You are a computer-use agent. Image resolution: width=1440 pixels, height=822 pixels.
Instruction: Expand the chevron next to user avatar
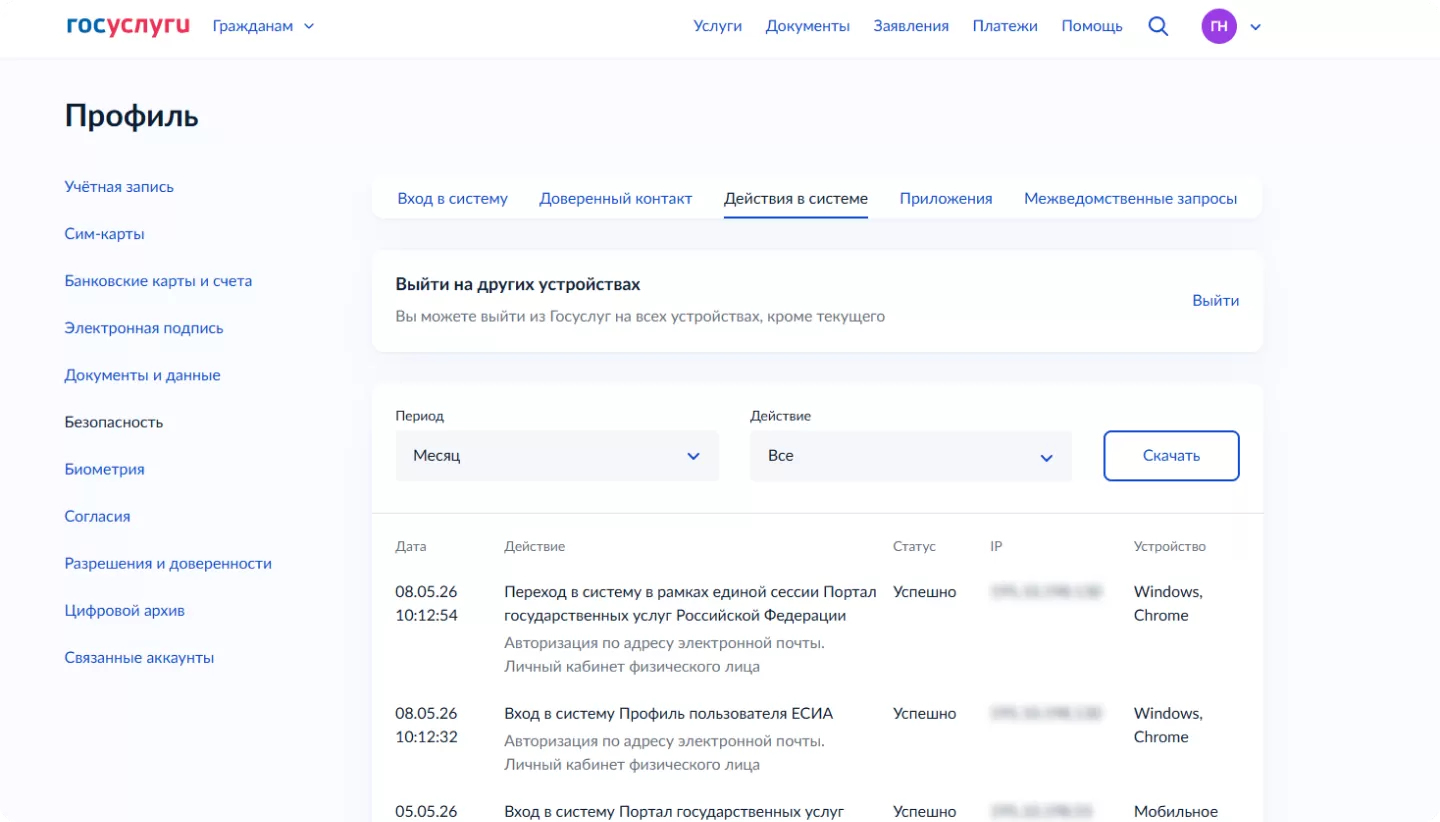(1256, 27)
